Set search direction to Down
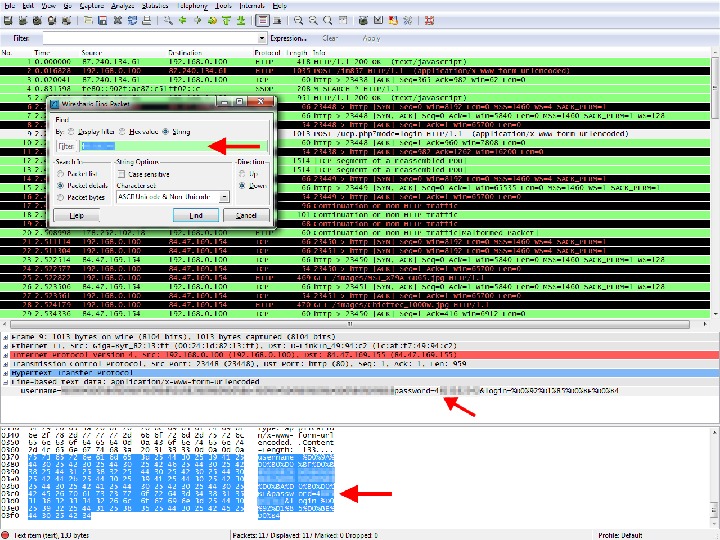Screen dimensions: 720x540 click(x=242, y=186)
